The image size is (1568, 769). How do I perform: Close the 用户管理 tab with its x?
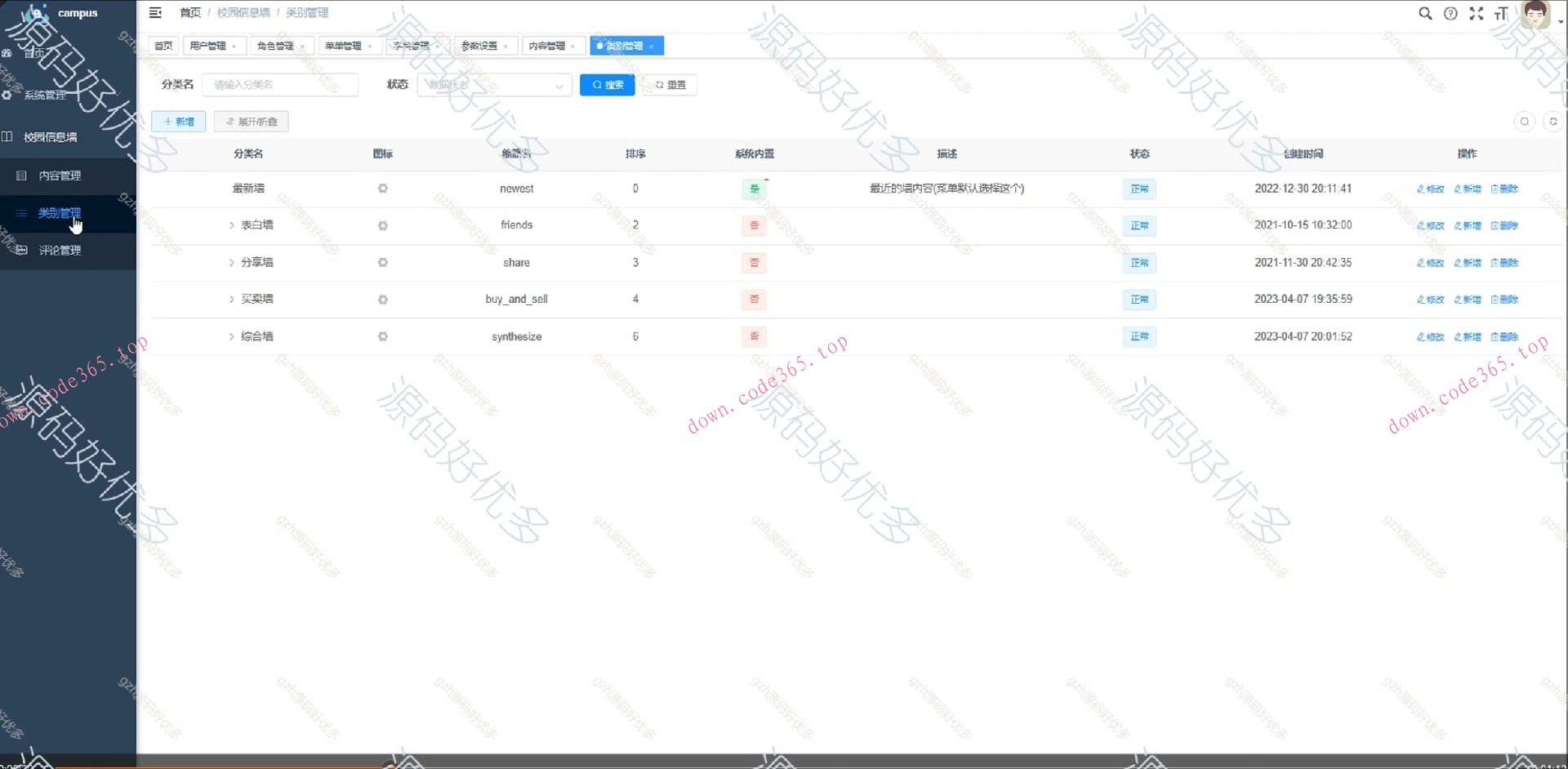coord(234,47)
